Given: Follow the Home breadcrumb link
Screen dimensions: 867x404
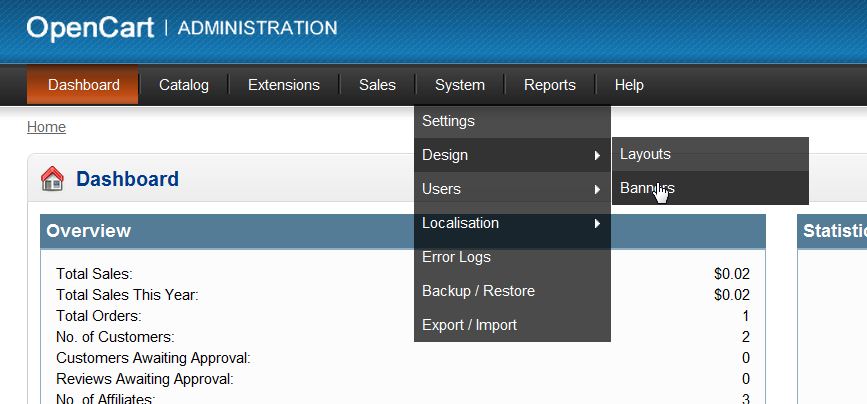Looking at the screenshot, I should click(46, 127).
